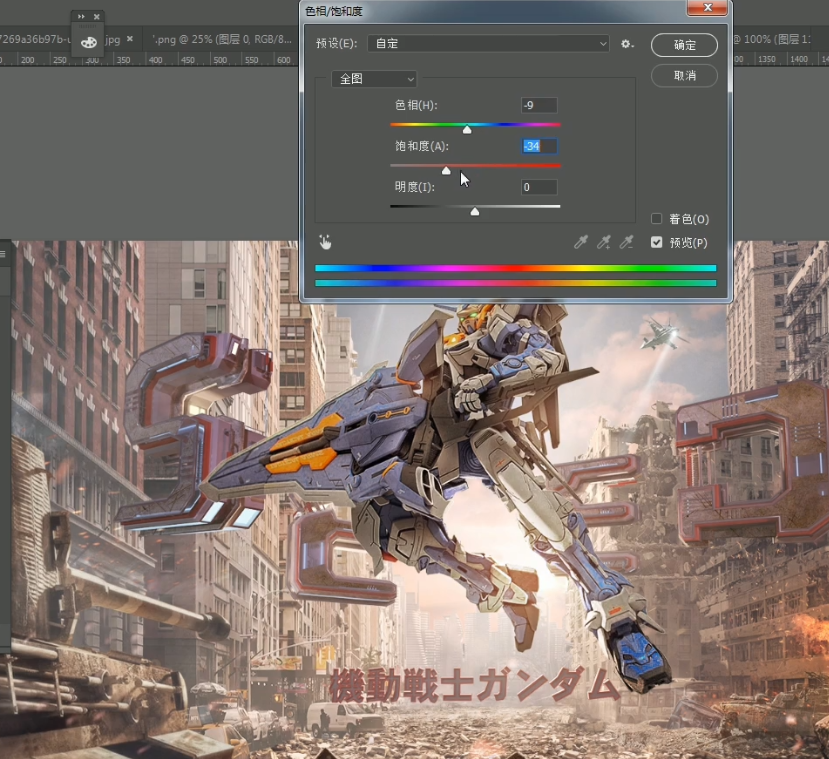Click the 确定 (OK) button
Viewport: 829px width, 759px height.
tap(684, 45)
